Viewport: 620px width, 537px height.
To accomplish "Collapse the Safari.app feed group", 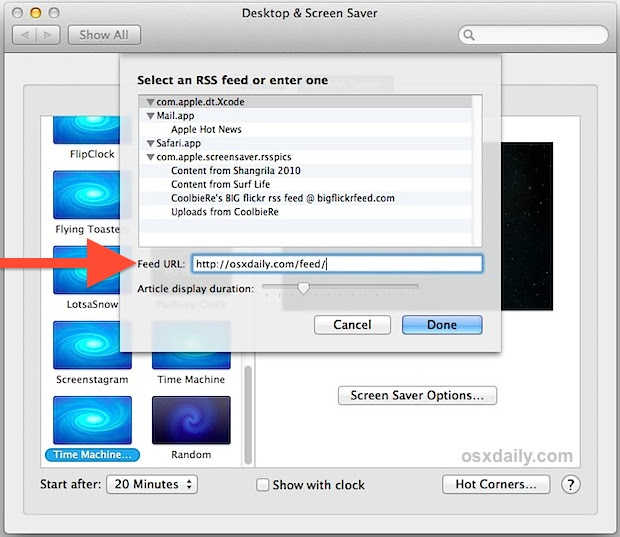I will (150, 143).
